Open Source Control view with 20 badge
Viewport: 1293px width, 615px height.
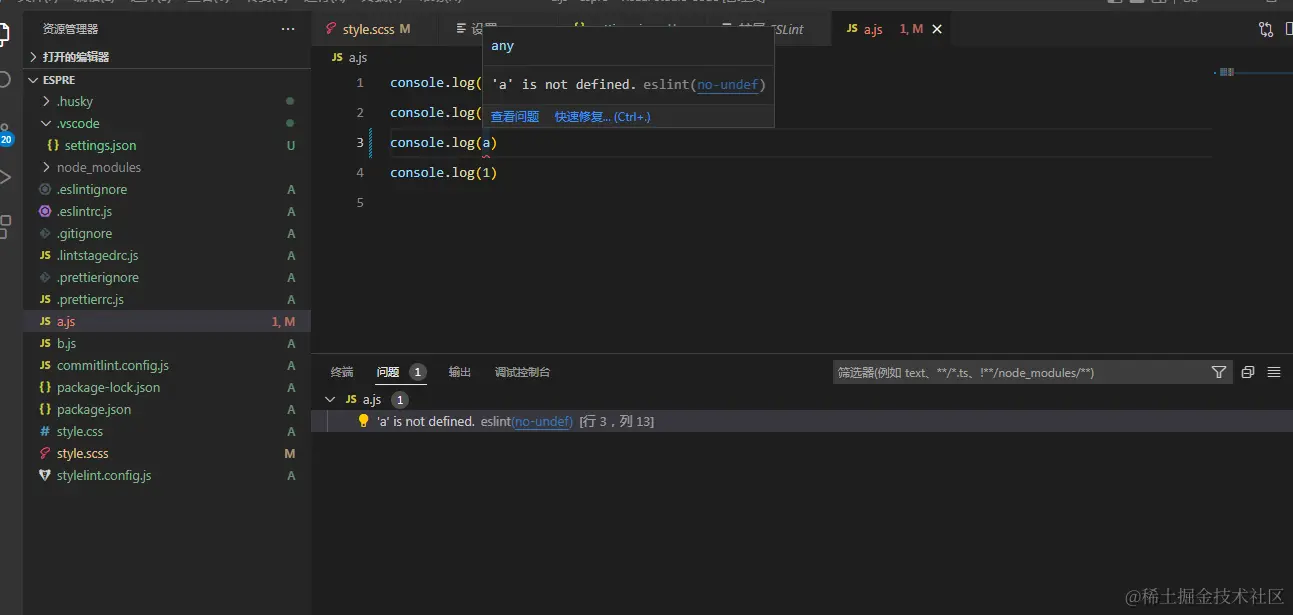(x=5, y=133)
